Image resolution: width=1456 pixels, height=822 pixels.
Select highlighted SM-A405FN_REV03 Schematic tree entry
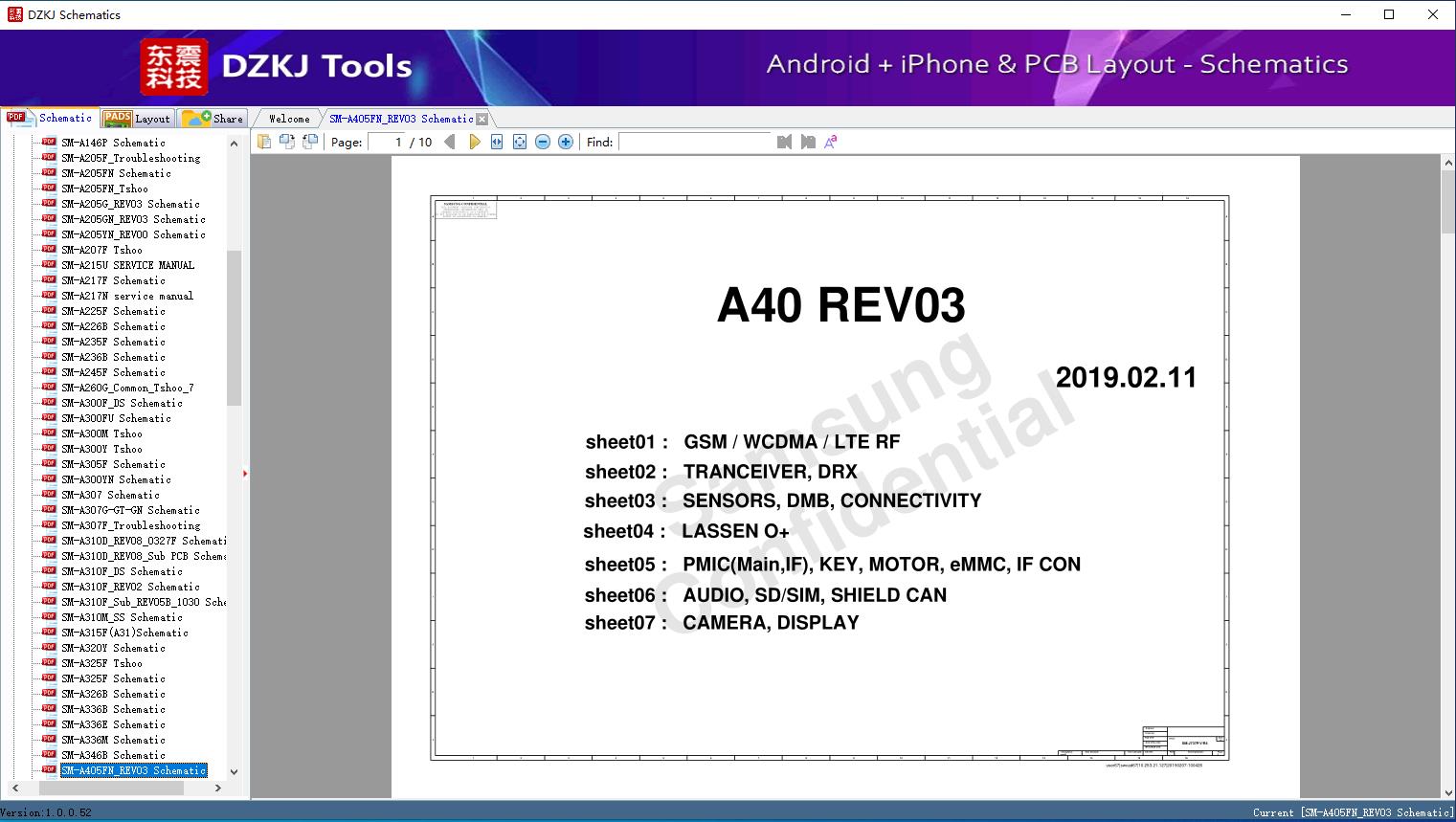click(x=134, y=770)
